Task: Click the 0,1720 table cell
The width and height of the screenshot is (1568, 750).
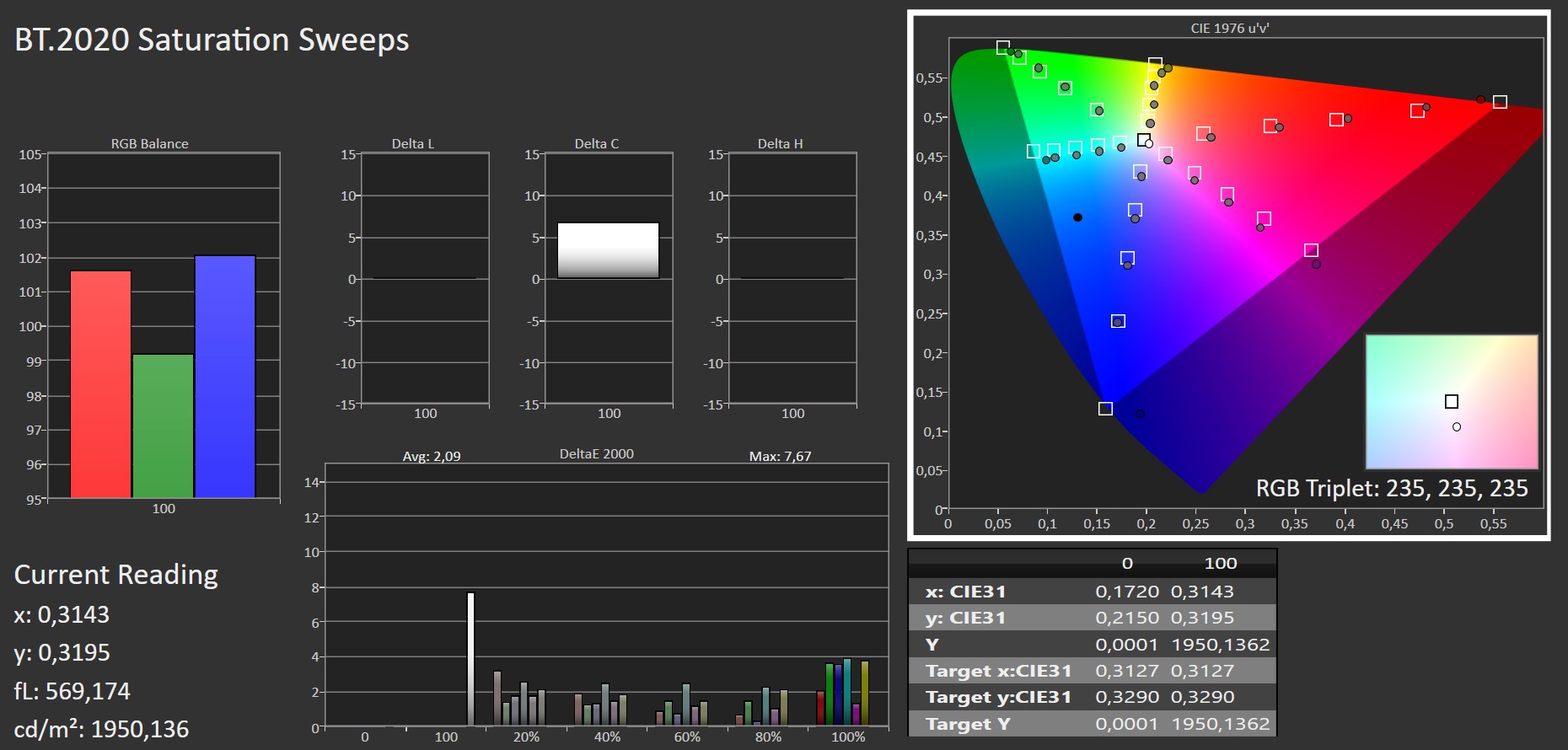Action: 1127,592
